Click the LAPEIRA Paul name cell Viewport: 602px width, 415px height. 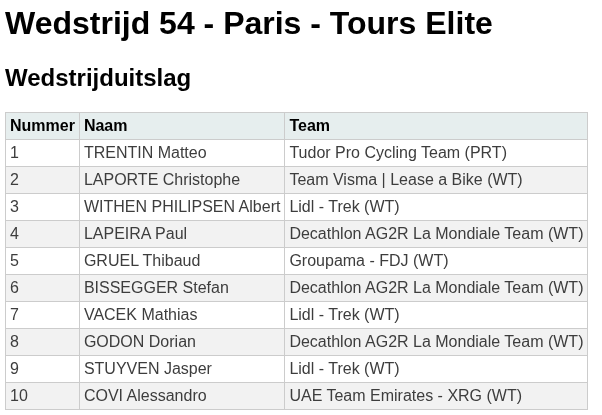pos(135,233)
